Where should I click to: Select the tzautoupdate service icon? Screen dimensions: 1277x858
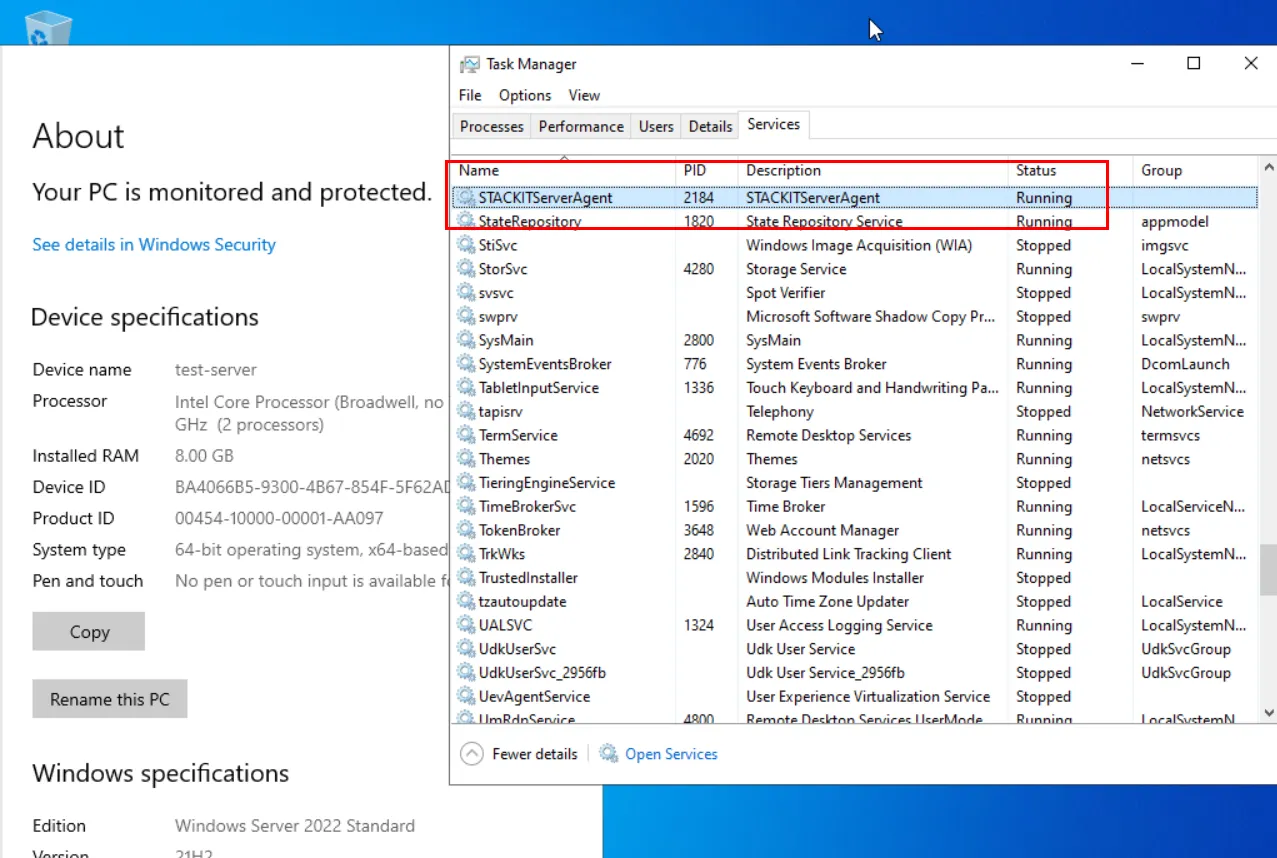coord(466,601)
